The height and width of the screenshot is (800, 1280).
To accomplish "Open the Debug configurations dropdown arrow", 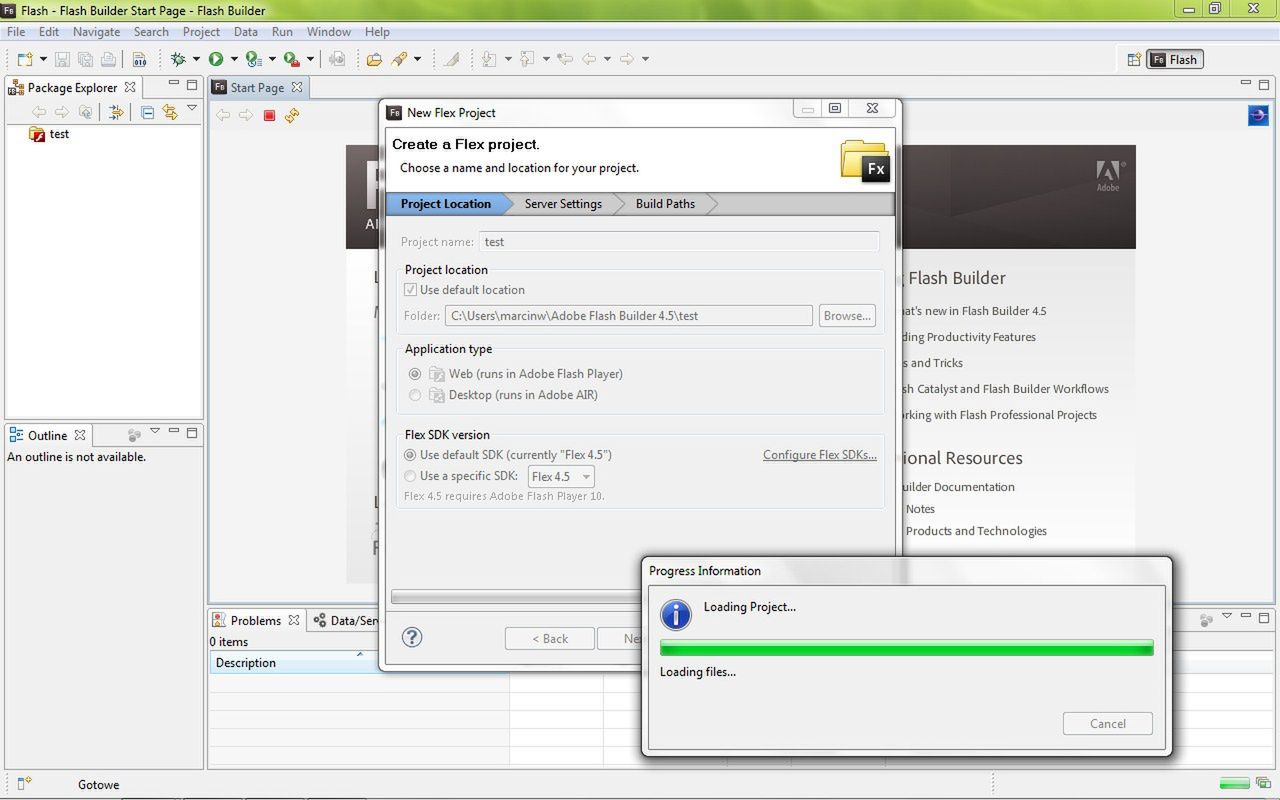I will [x=196, y=59].
